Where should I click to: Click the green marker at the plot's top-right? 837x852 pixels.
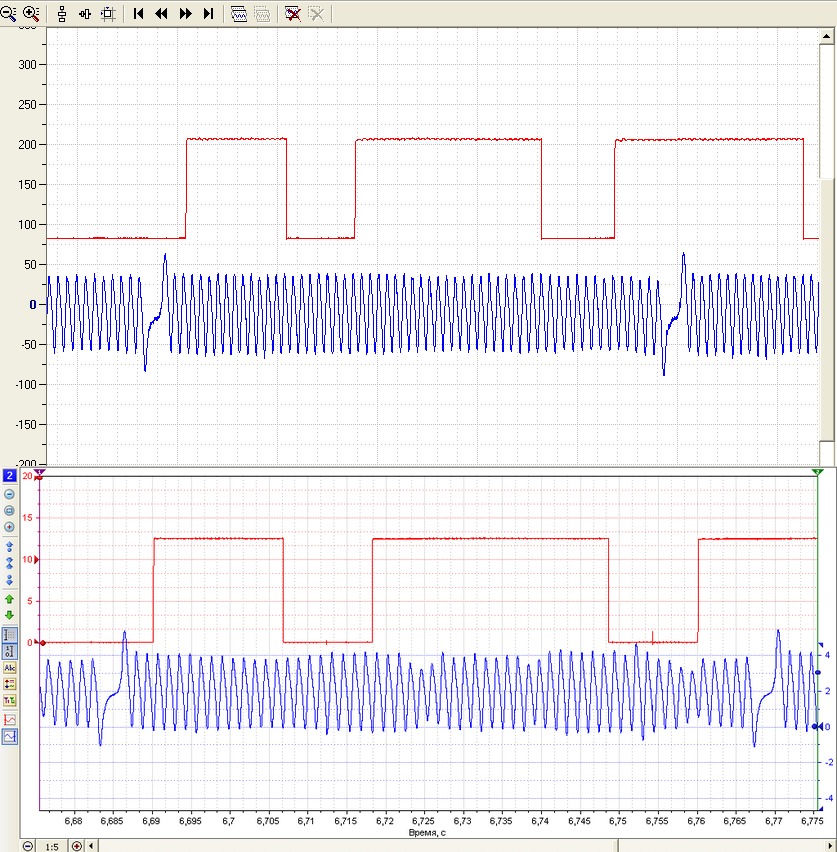pos(817,473)
